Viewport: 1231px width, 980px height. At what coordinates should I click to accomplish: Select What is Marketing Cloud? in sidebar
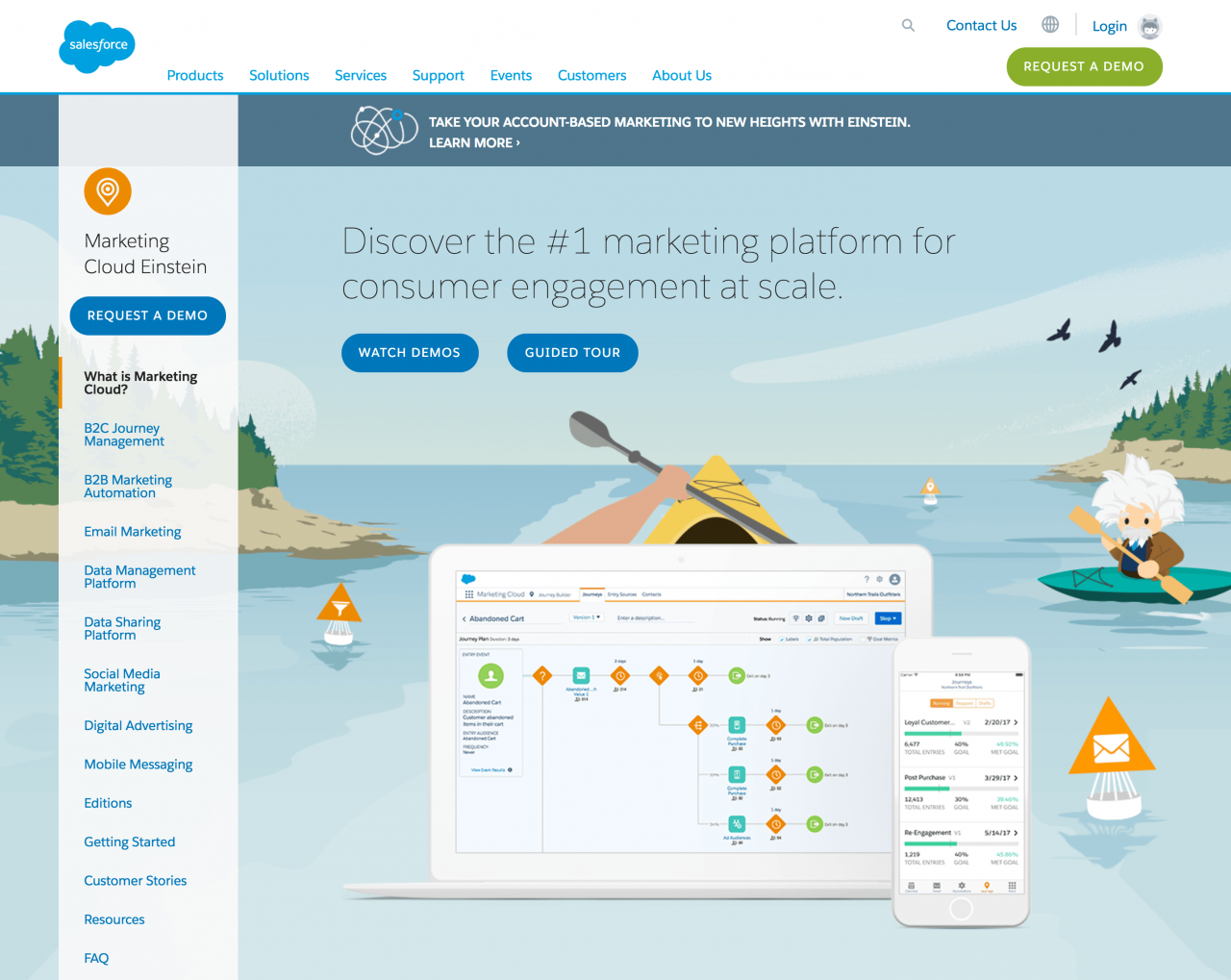140,383
